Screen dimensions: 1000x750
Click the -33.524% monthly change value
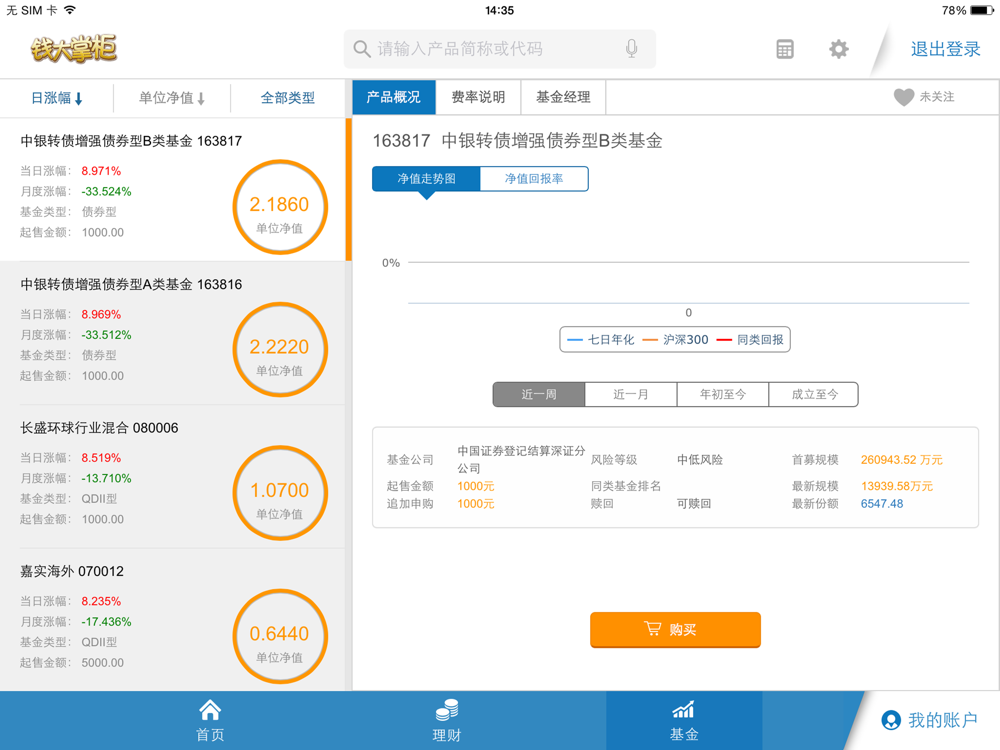[x=106, y=191]
